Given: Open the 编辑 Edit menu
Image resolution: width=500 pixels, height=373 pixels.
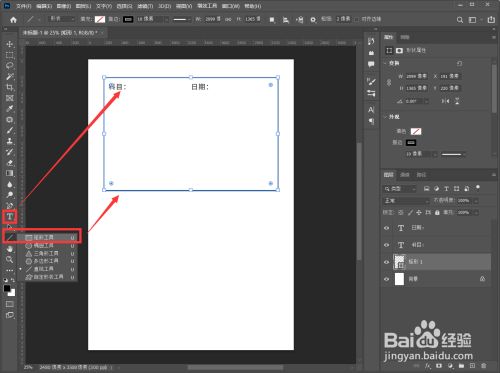Looking at the screenshot, I should 44,6.
